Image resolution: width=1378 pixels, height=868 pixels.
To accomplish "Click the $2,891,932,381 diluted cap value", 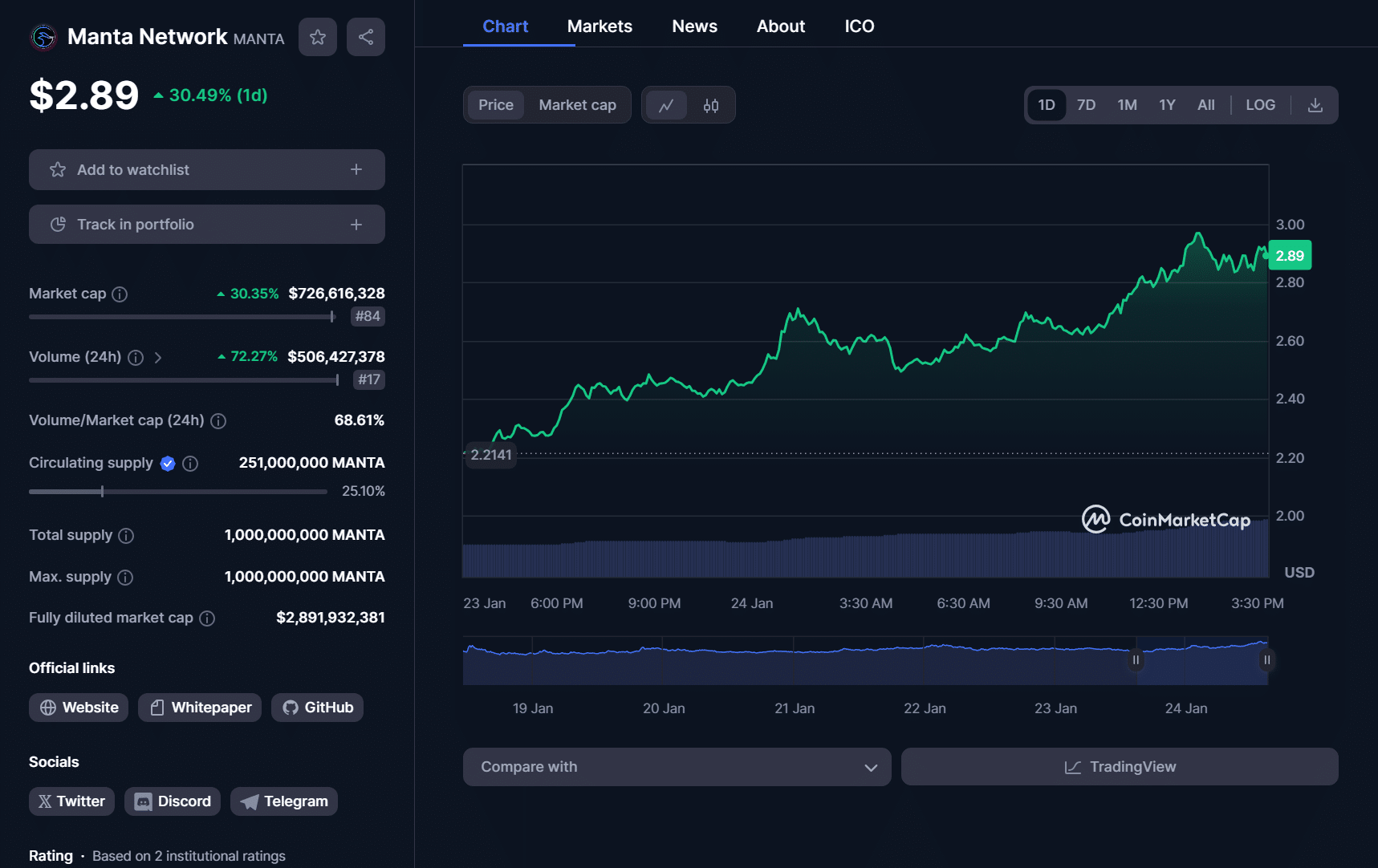I will point(331,618).
